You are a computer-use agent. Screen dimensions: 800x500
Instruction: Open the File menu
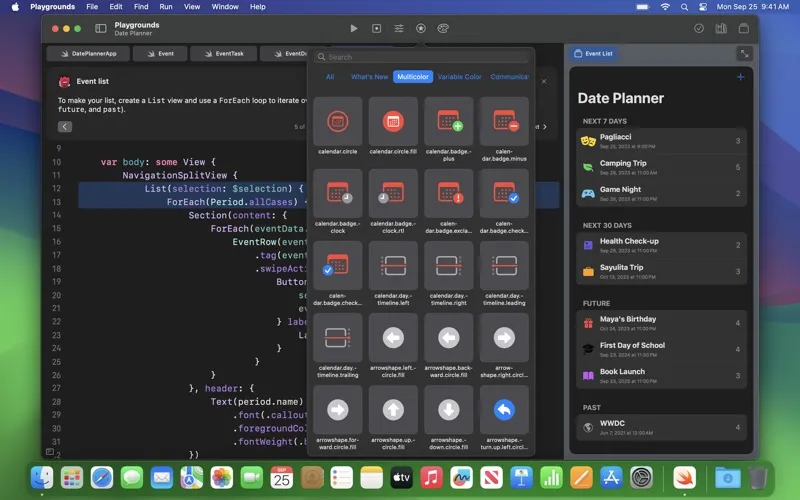(x=92, y=7)
